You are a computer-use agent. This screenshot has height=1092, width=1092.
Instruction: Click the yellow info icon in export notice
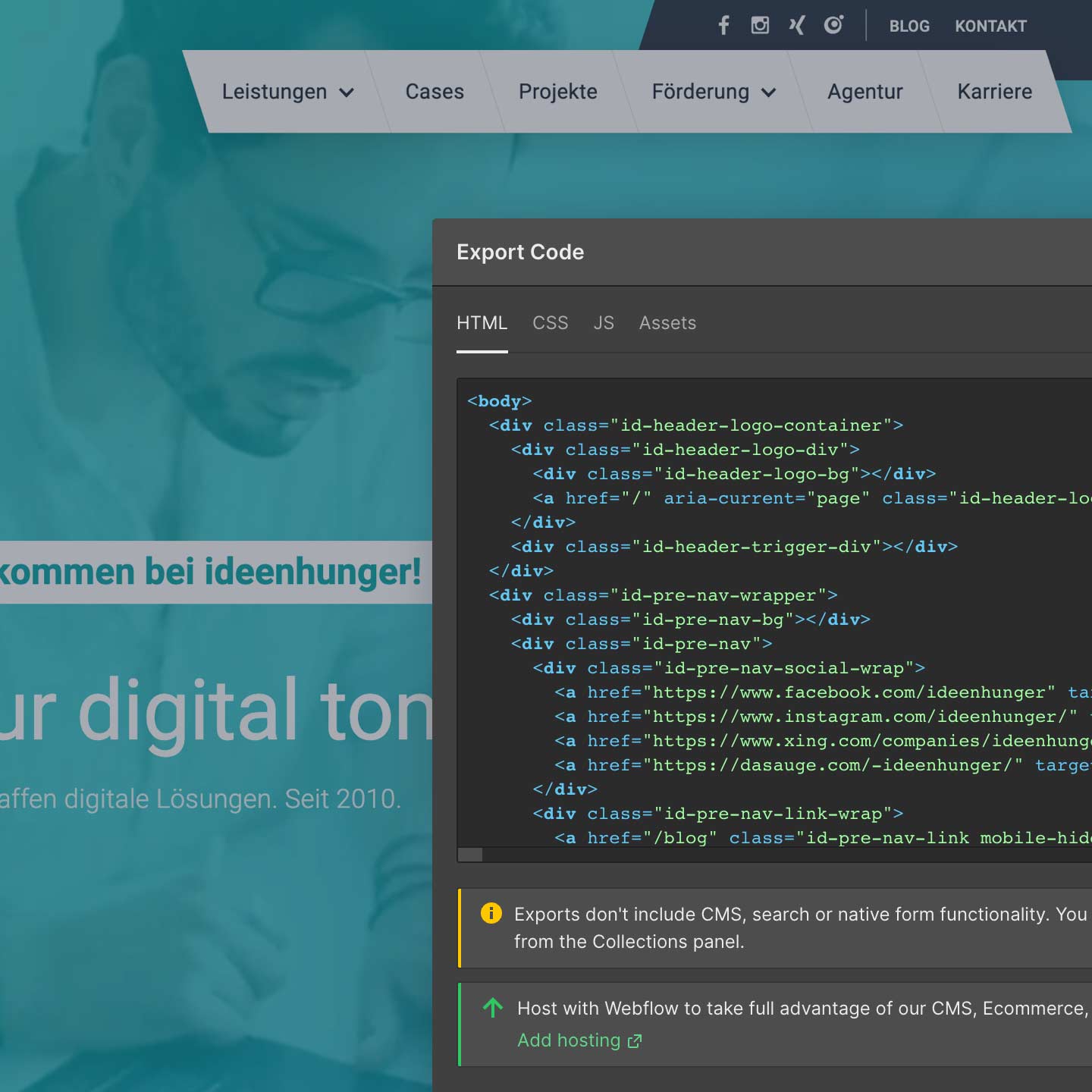[491, 913]
